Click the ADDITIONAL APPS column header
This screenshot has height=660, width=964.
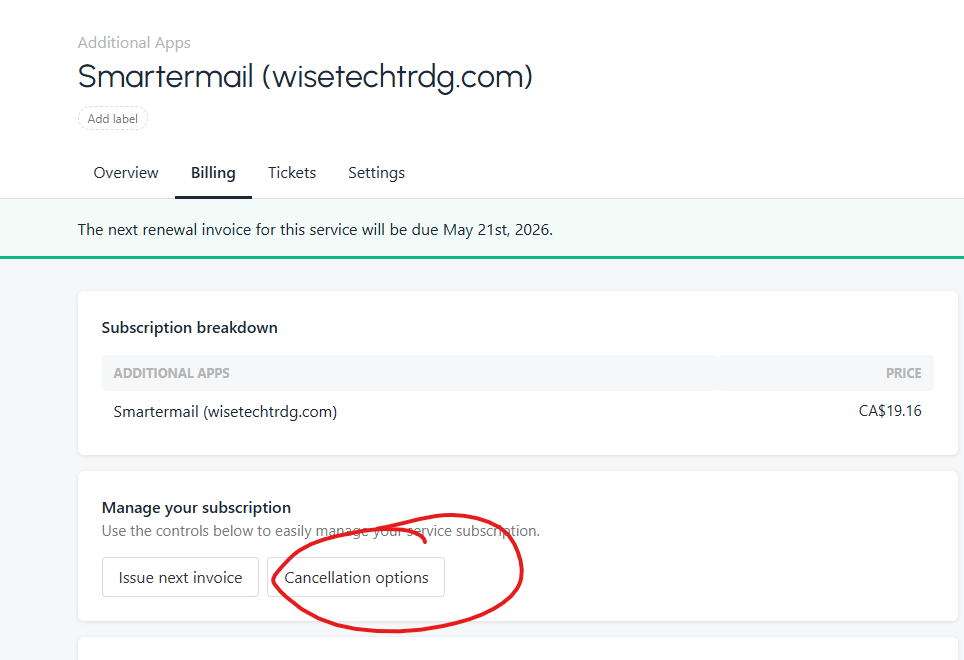(x=171, y=373)
